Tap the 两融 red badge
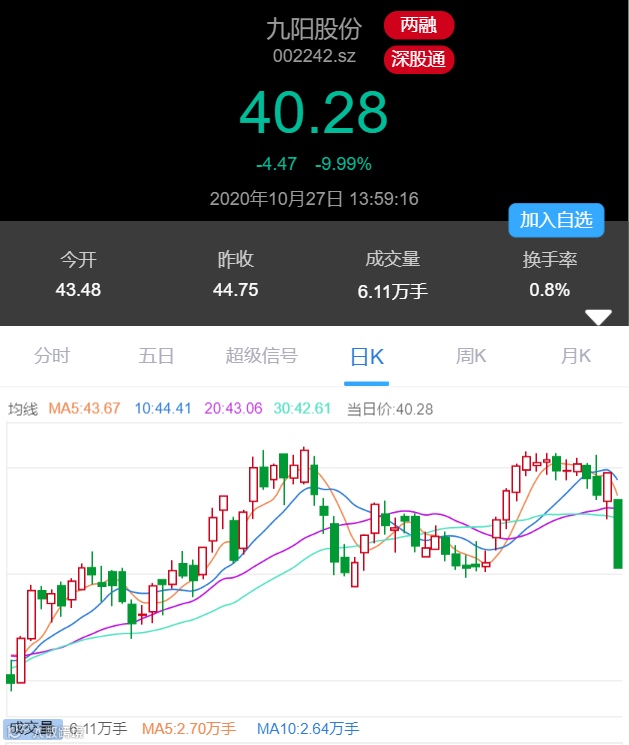This screenshot has width=629, height=745. tap(419, 25)
